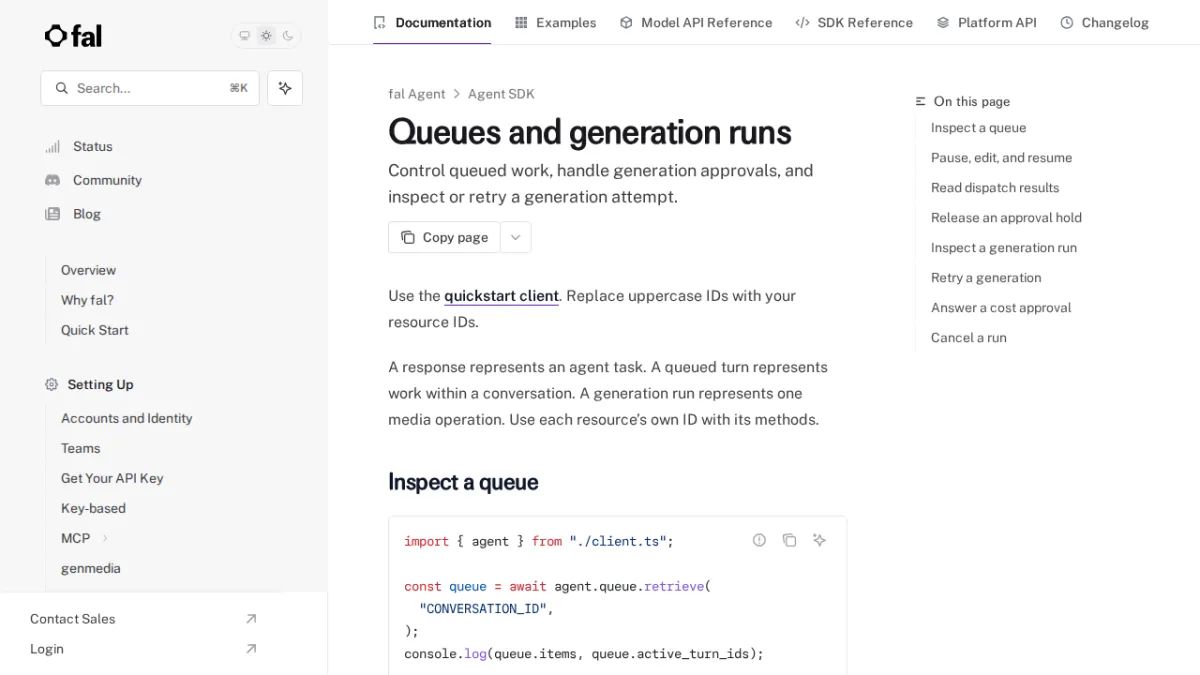The width and height of the screenshot is (1200, 675).
Task: Click the code block Ask AI sparkle
Action: pyautogui.click(x=820, y=540)
